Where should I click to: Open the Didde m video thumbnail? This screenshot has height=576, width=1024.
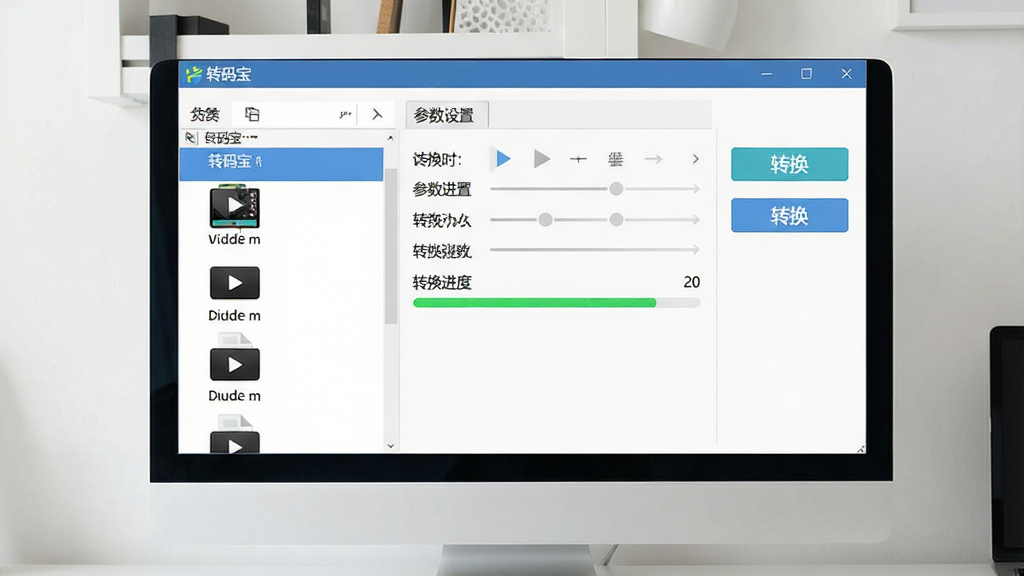point(234,283)
